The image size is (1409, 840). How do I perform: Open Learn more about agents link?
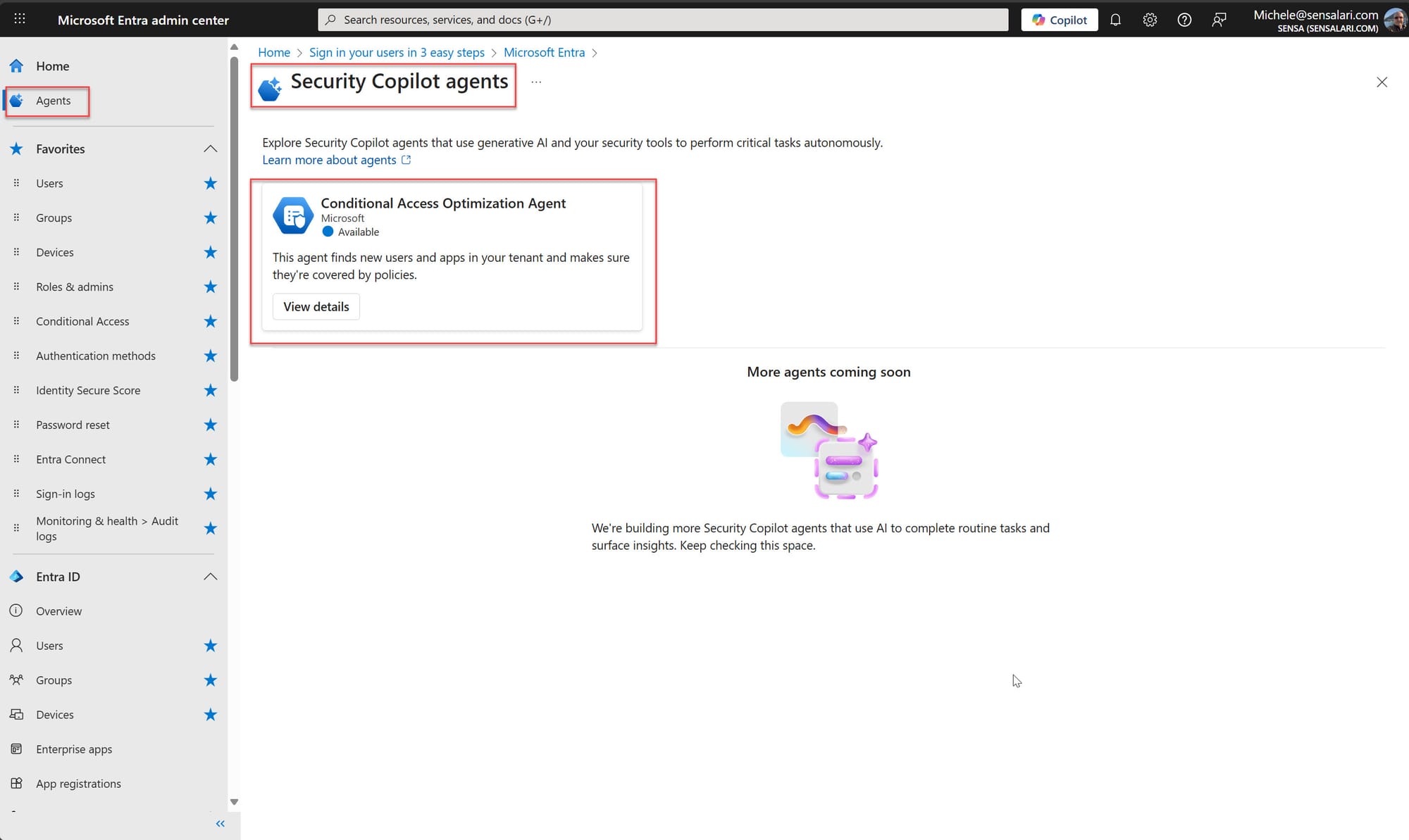pos(329,160)
